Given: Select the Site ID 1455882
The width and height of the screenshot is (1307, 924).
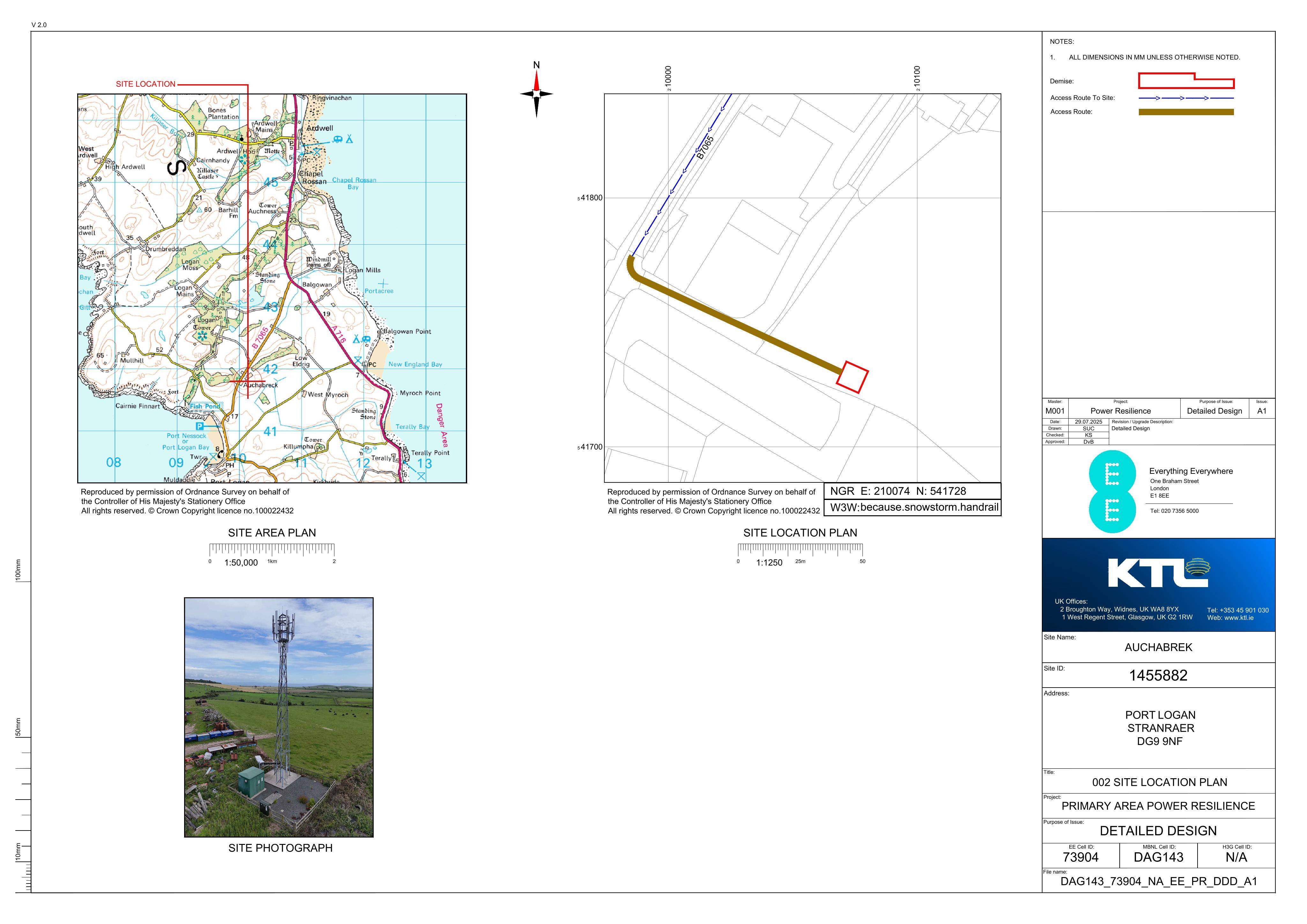Looking at the screenshot, I should [1158, 676].
